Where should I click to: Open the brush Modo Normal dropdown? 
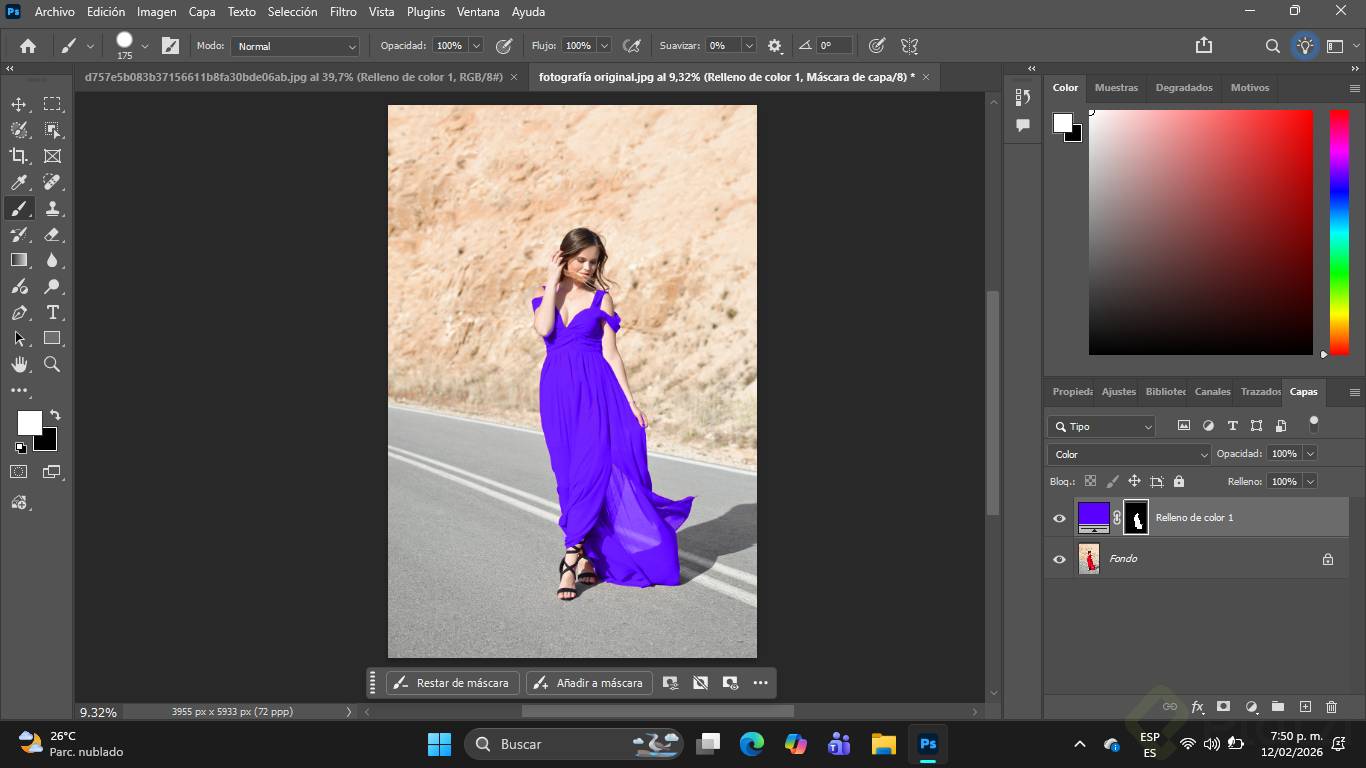(295, 46)
